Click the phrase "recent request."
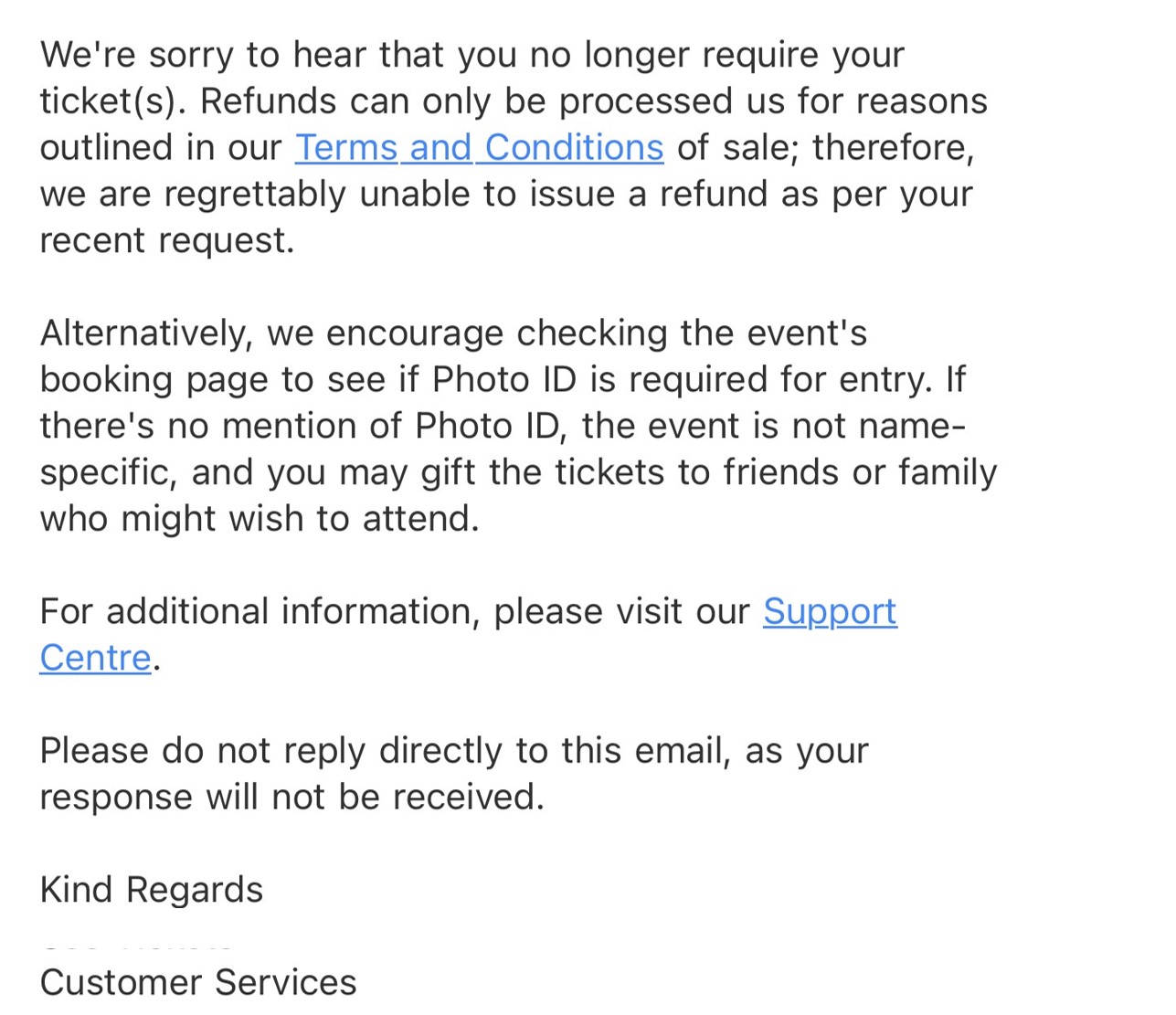Screen dimensions: 1176x1015 (x=167, y=241)
